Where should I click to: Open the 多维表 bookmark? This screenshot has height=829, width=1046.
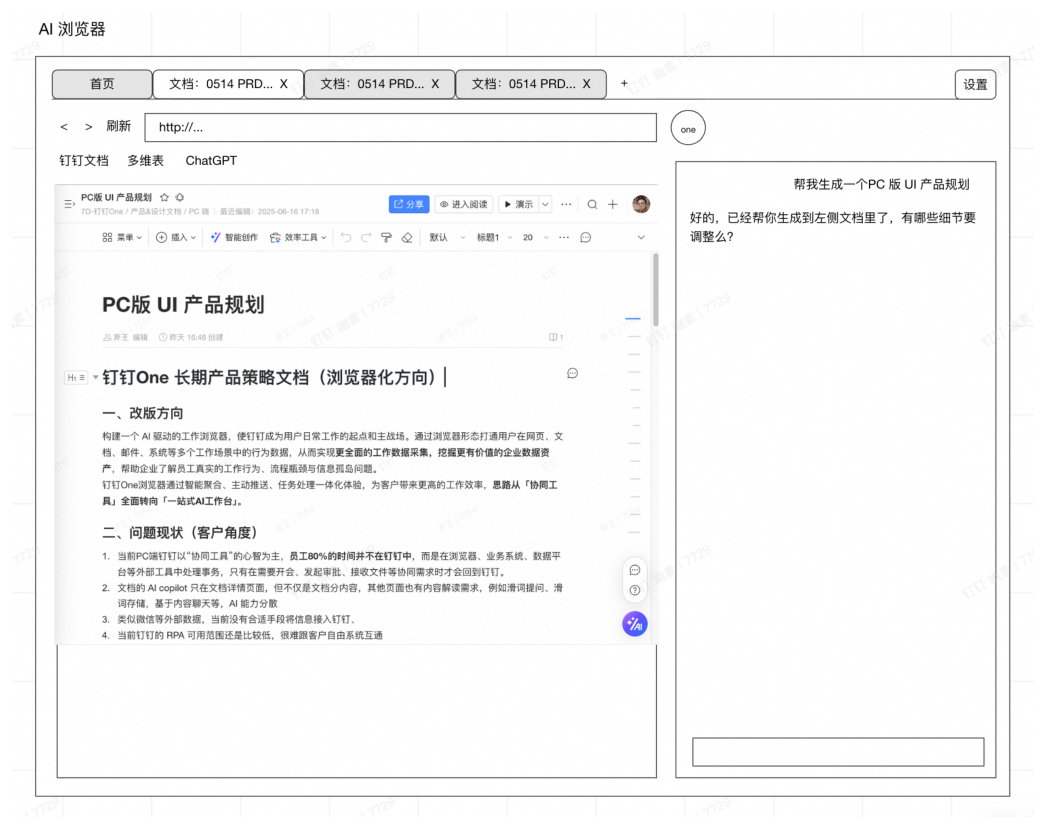click(145, 161)
